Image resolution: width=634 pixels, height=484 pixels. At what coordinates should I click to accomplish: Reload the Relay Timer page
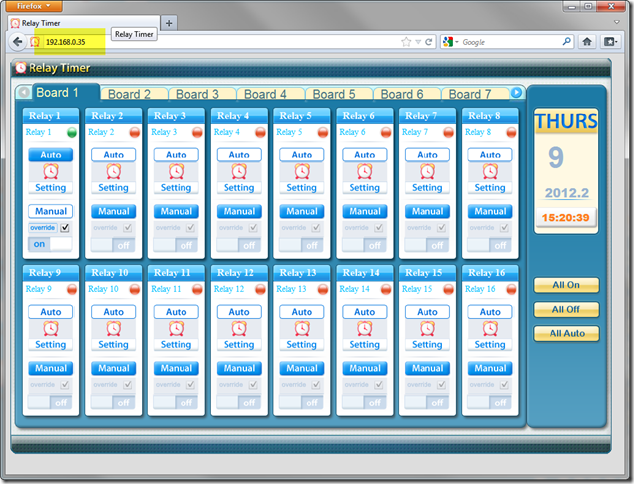click(429, 42)
